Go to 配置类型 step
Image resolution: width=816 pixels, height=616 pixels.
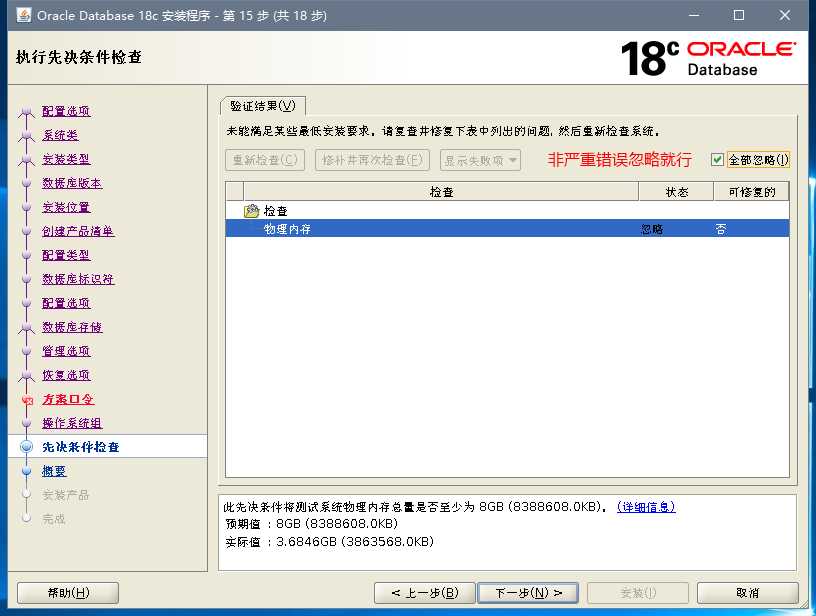[66, 254]
